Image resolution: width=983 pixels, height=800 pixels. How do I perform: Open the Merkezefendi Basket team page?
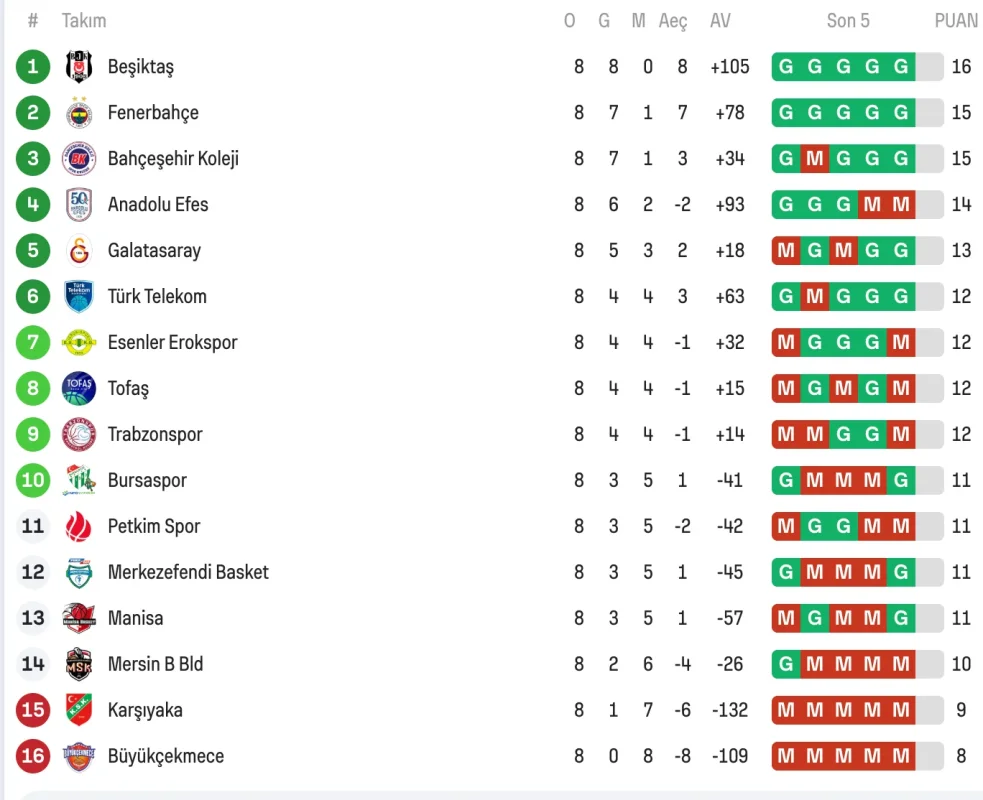188,573
